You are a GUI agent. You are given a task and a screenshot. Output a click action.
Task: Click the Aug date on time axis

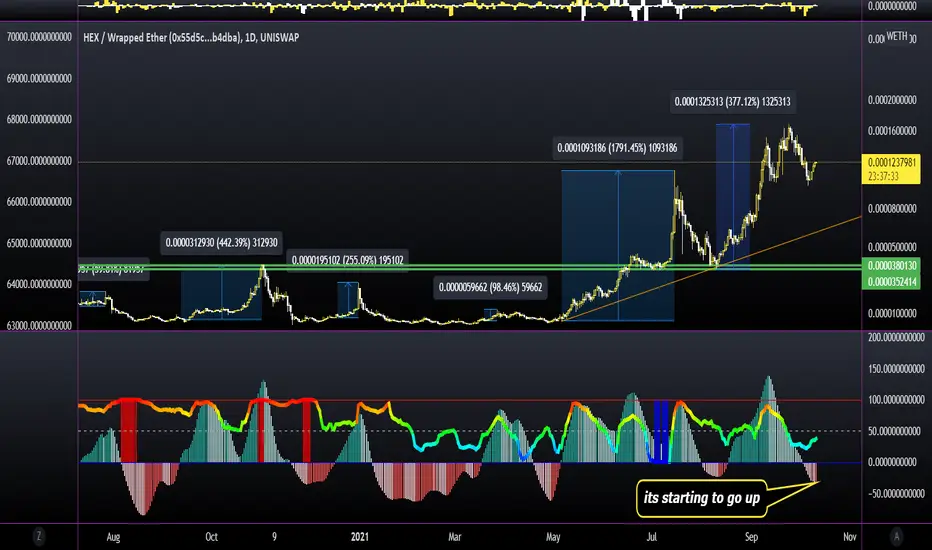[x=113, y=537]
